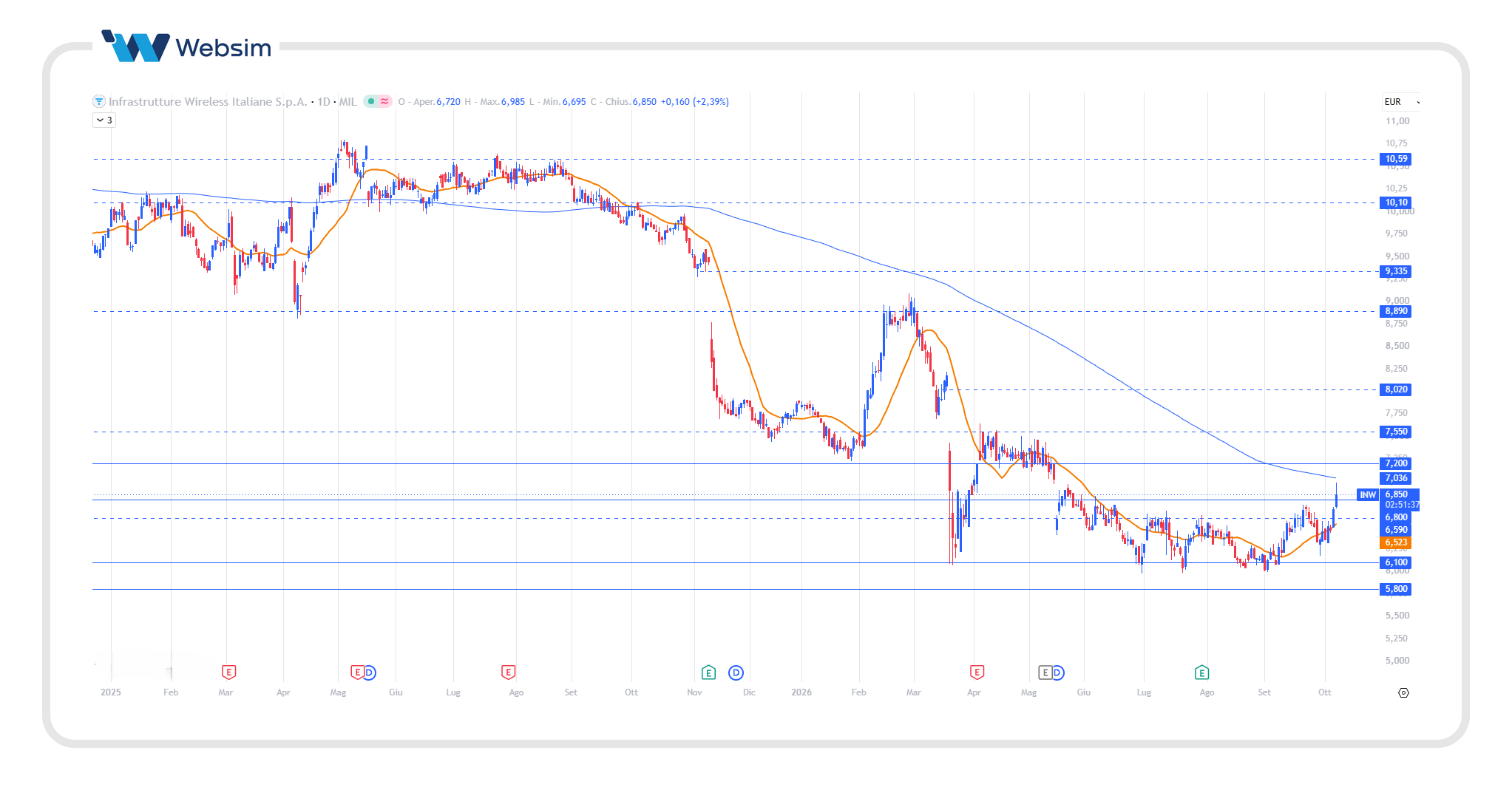Select the 7,200 price level label
The width and height of the screenshot is (1512, 790).
pos(1396,463)
